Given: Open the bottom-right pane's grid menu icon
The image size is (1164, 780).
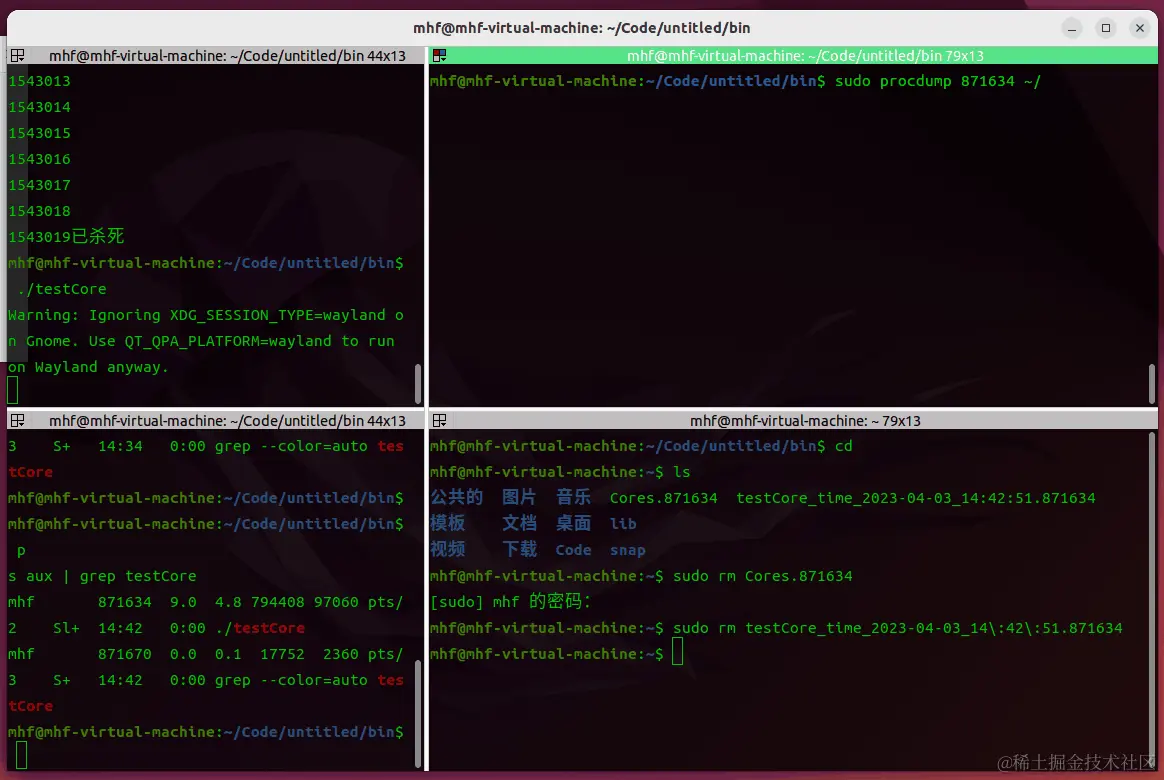Looking at the screenshot, I should 439,421.
